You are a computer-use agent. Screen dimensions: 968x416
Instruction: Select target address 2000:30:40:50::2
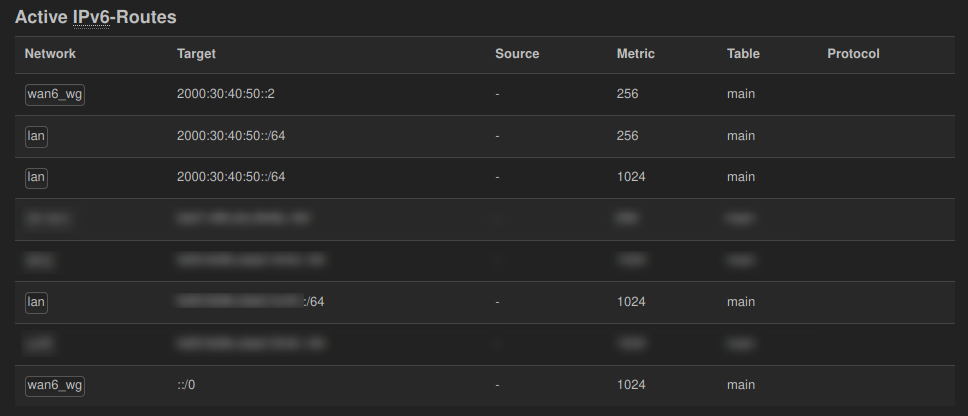[x=226, y=94]
